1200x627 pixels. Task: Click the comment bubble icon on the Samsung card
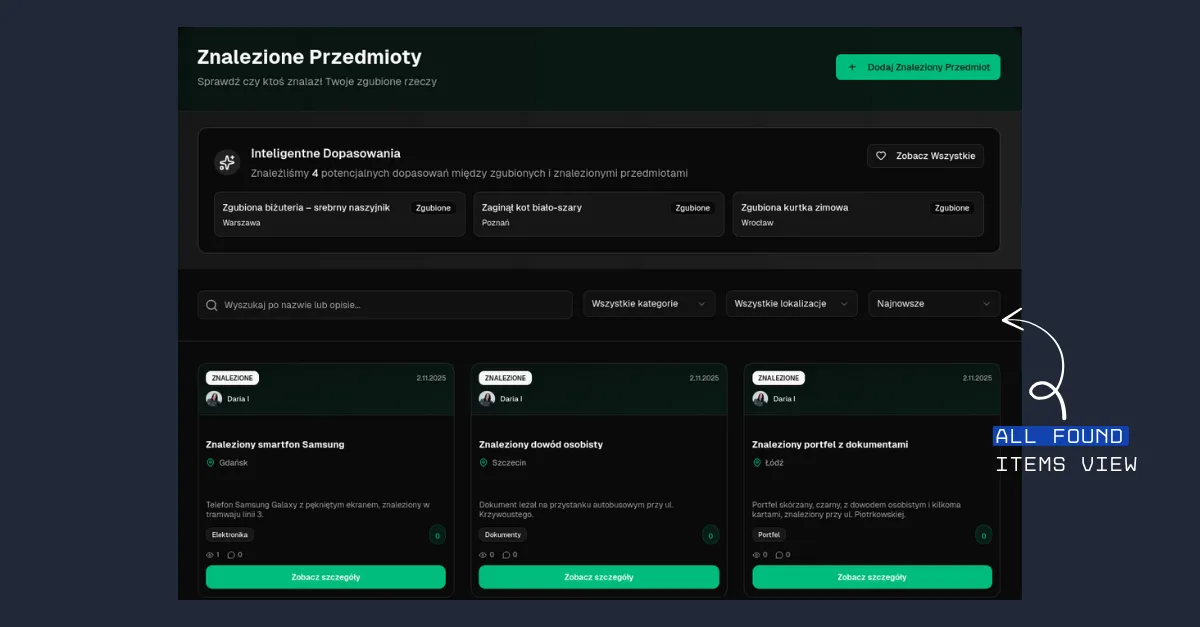coord(231,554)
